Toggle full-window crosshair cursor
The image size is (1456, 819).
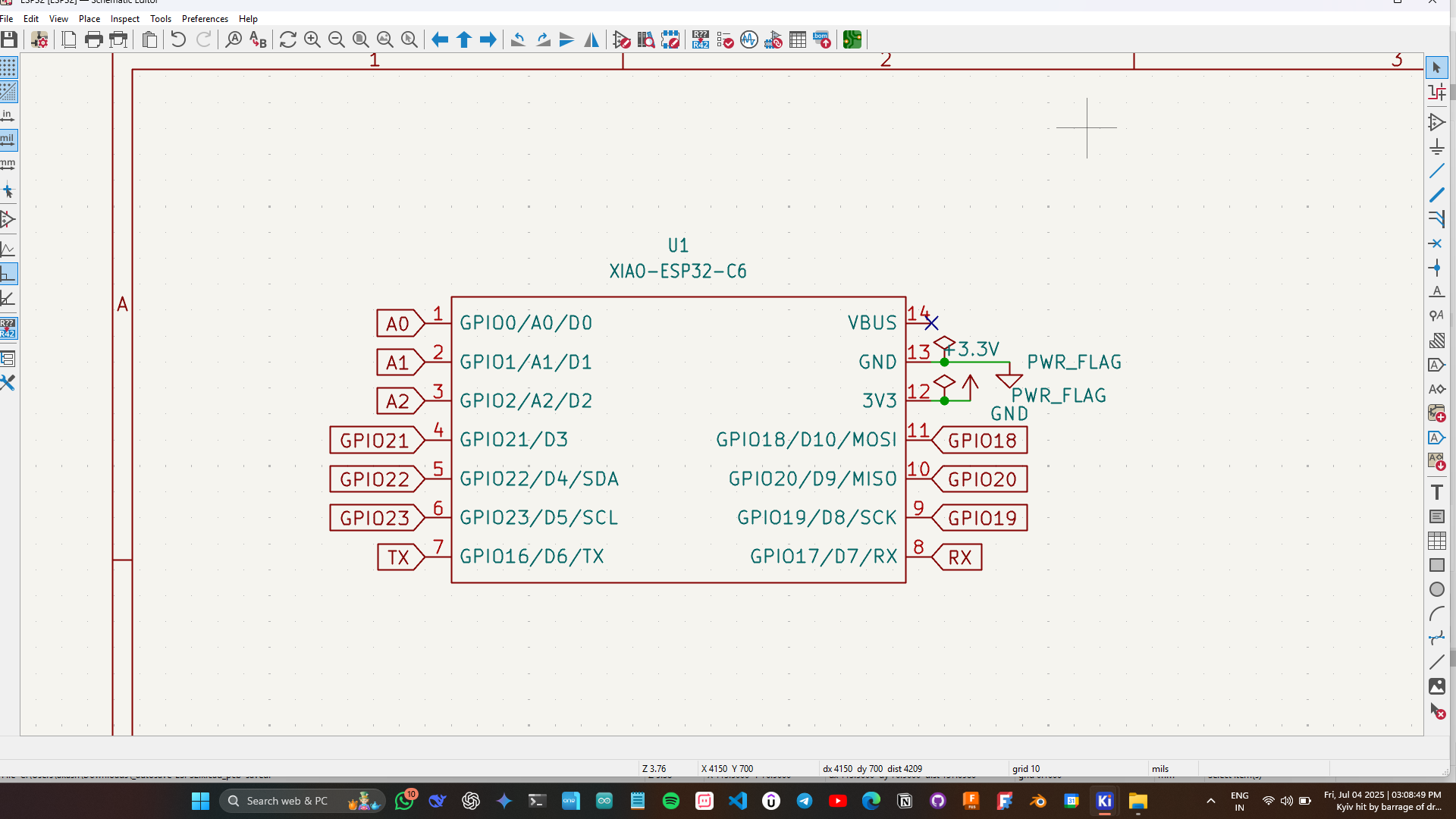click(x=8, y=192)
